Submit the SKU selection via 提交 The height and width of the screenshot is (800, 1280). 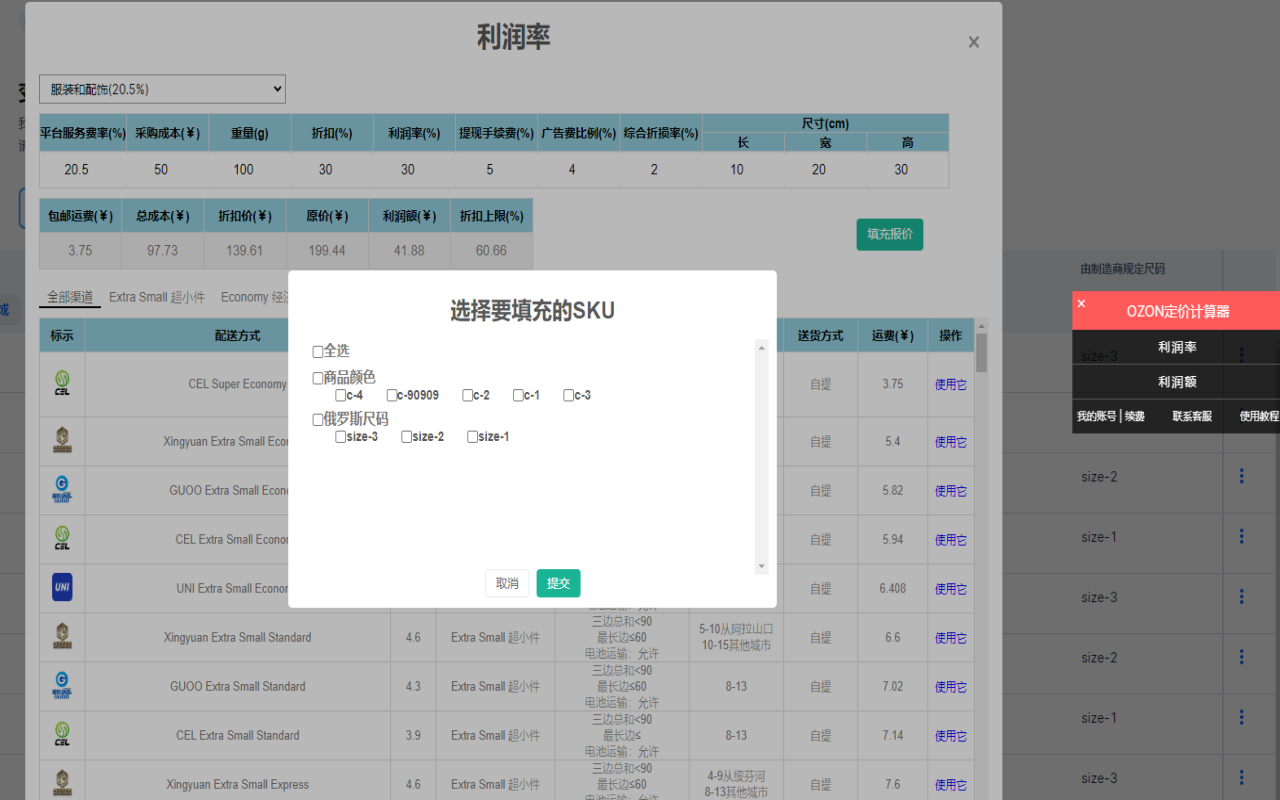pyautogui.click(x=558, y=583)
